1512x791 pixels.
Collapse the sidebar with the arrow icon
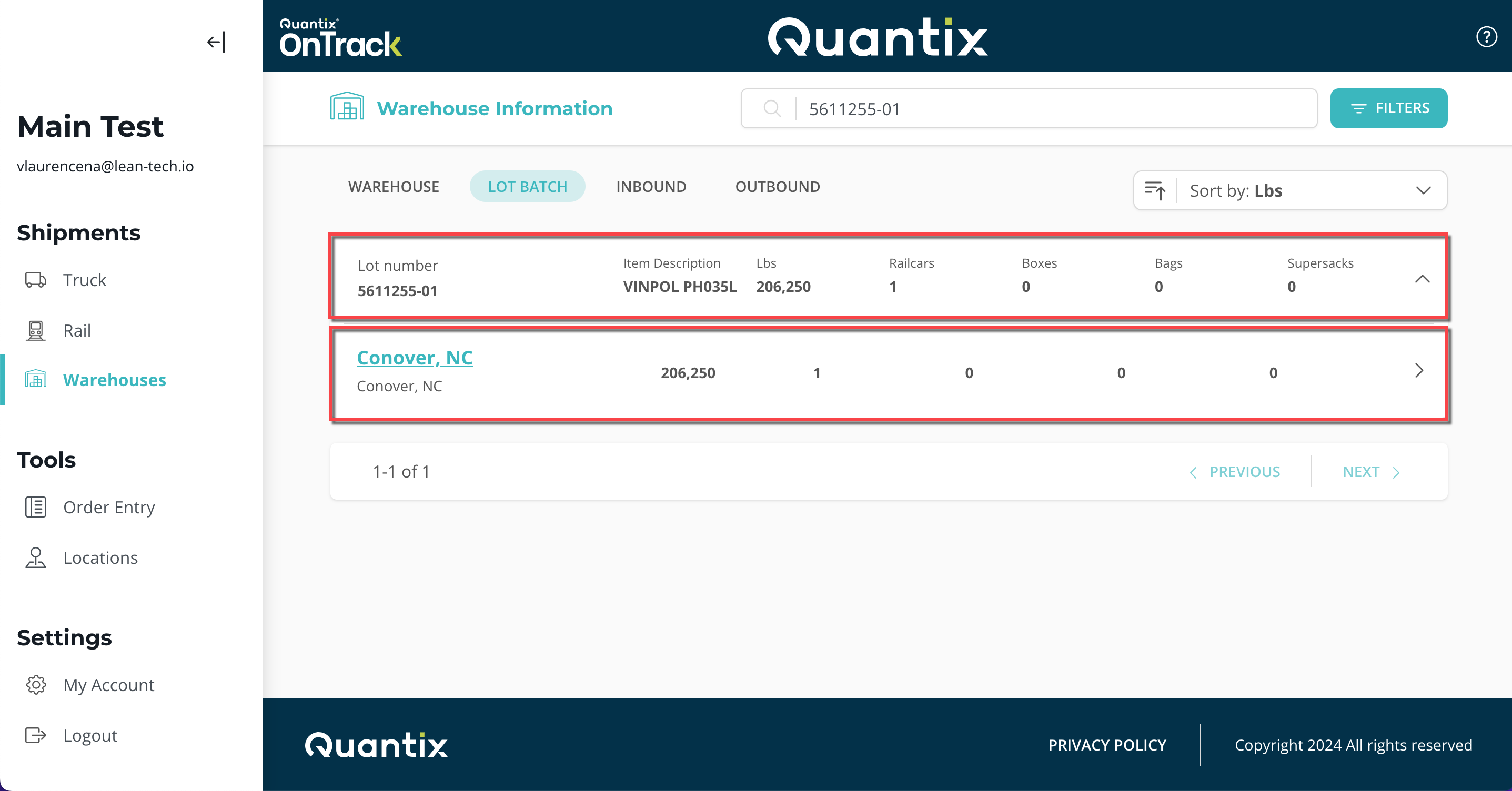coord(216,42)
